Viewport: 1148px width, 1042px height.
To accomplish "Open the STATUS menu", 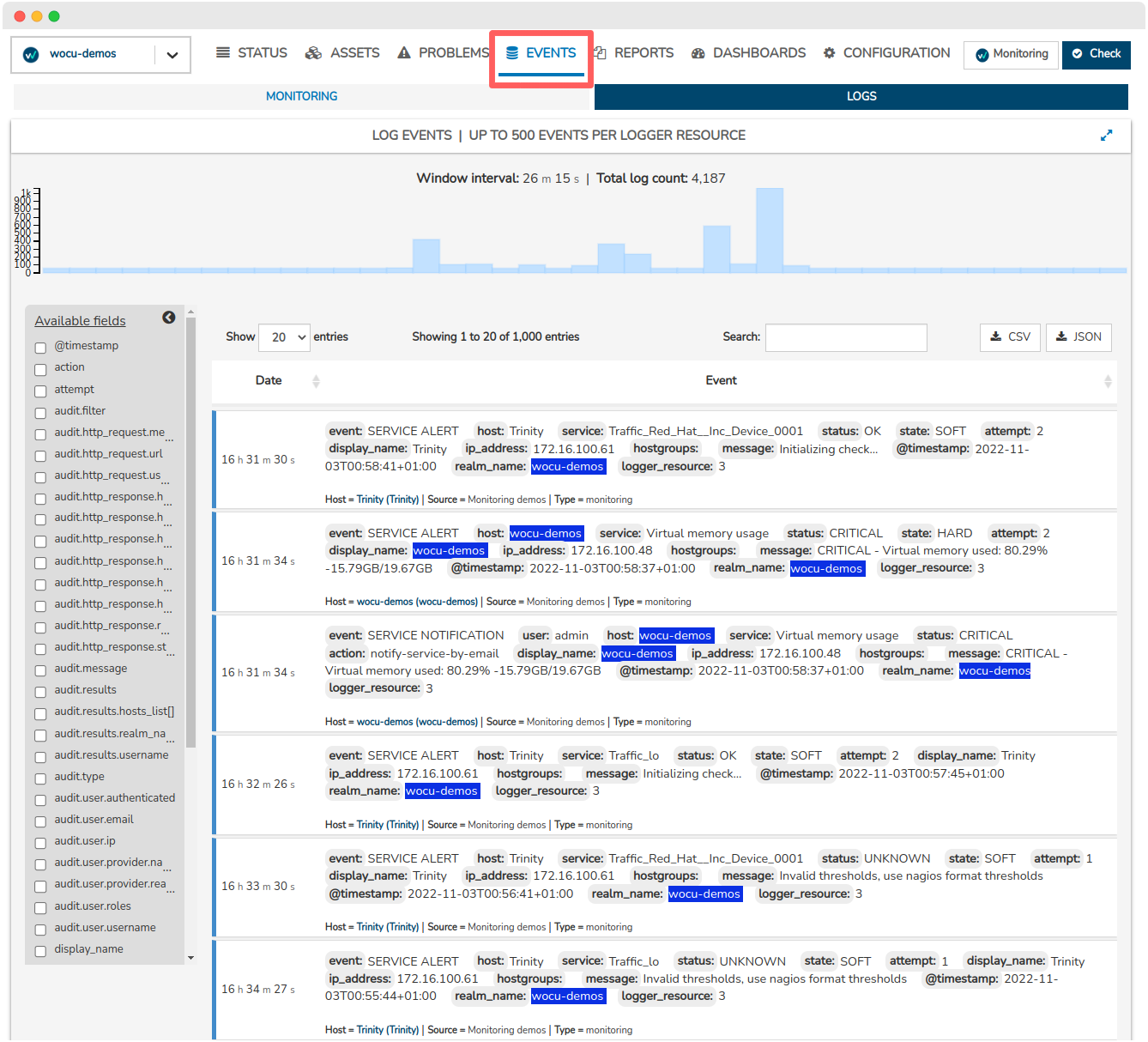I will pyautogui.click(x=251, y=53).
